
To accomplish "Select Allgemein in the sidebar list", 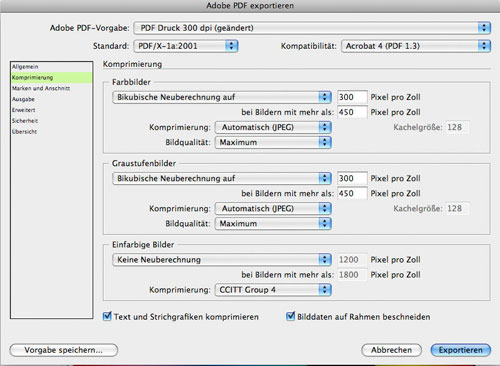I will click(x=52, y=67).
